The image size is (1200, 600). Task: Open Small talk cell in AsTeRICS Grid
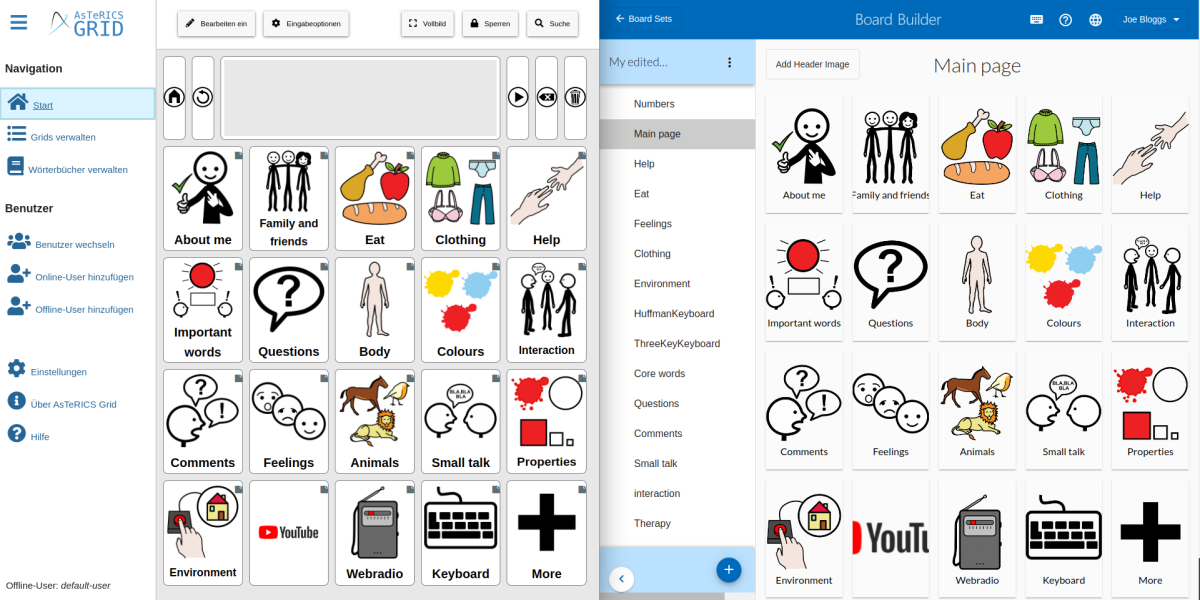click(461, 421)
